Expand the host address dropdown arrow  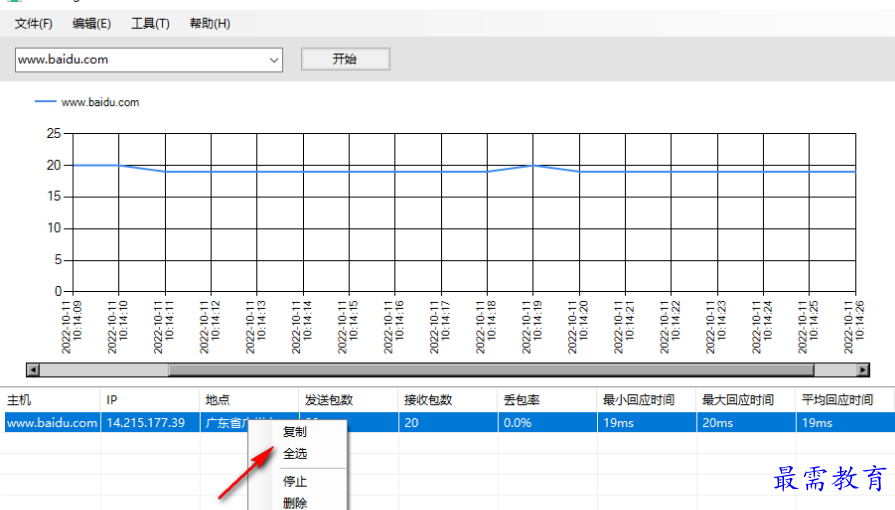(274, 59)
